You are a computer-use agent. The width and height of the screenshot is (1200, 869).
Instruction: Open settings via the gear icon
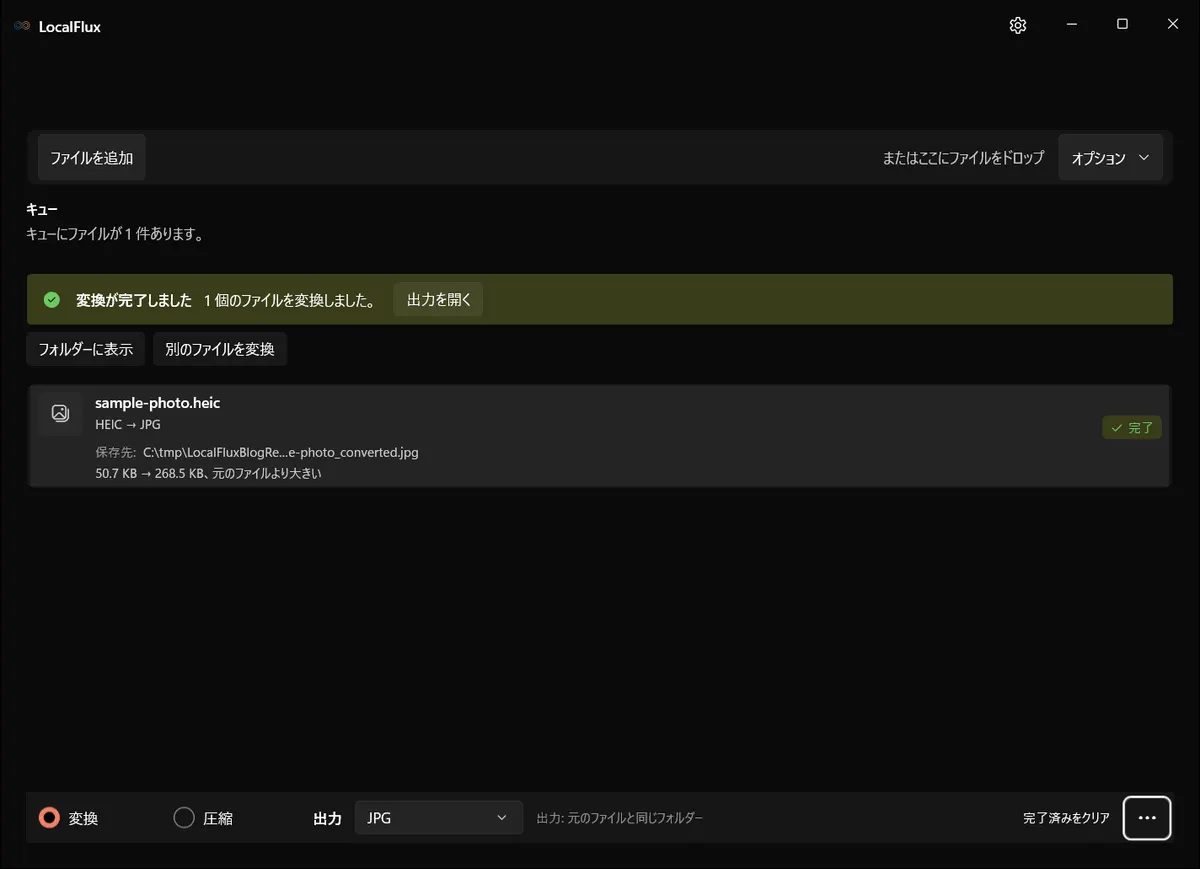coord(1018,26)
